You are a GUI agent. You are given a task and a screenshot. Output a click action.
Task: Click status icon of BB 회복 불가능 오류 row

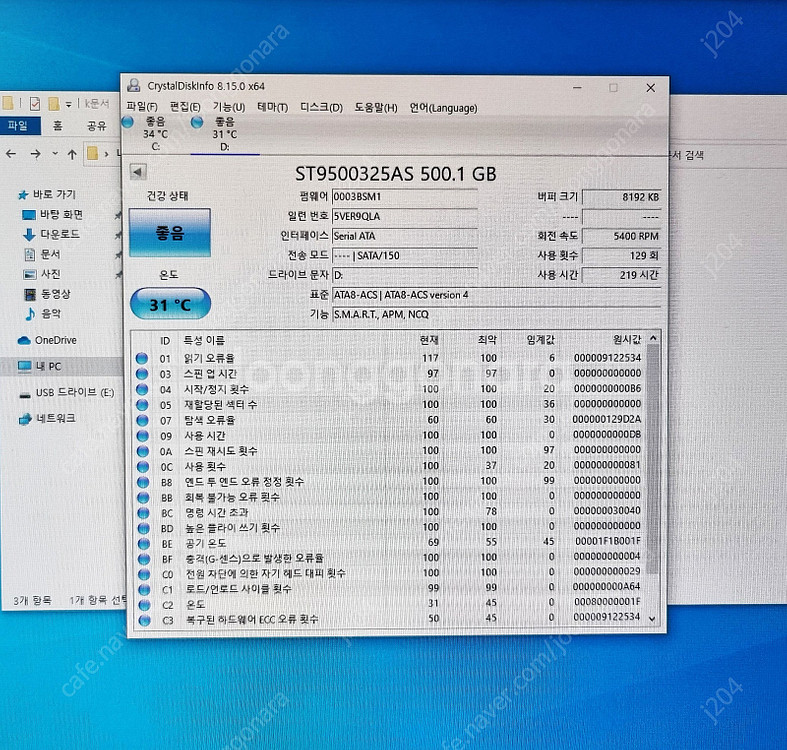pos(143,497)
